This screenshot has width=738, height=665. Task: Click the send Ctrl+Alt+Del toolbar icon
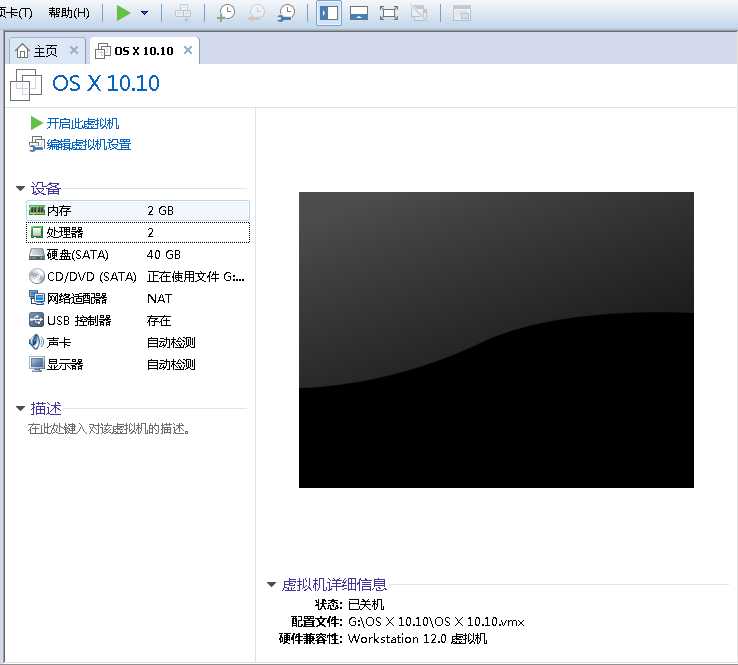tap(183, 13)
